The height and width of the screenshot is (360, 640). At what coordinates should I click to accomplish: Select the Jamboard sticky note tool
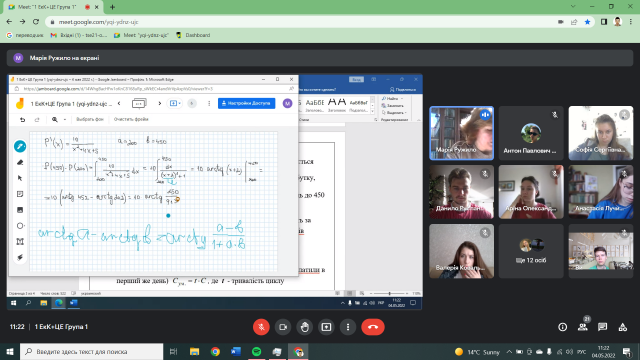pyautogui.click(x=20, y=194)
